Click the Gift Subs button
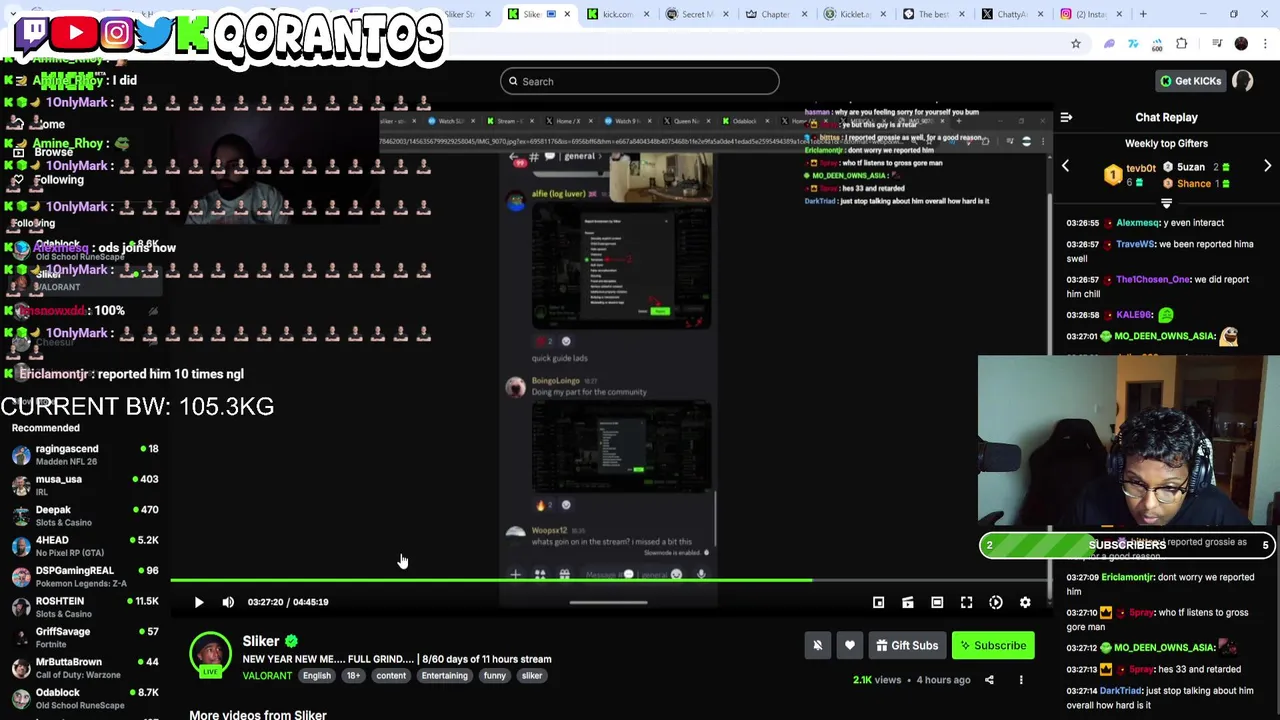 pos(907,645)
